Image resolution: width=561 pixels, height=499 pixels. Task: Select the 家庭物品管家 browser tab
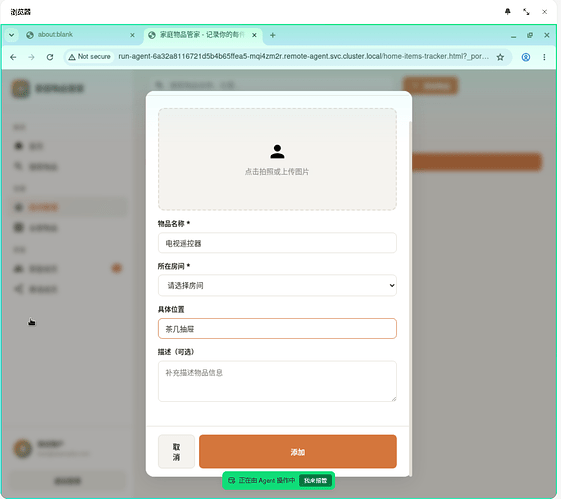(x=202, y=35)
